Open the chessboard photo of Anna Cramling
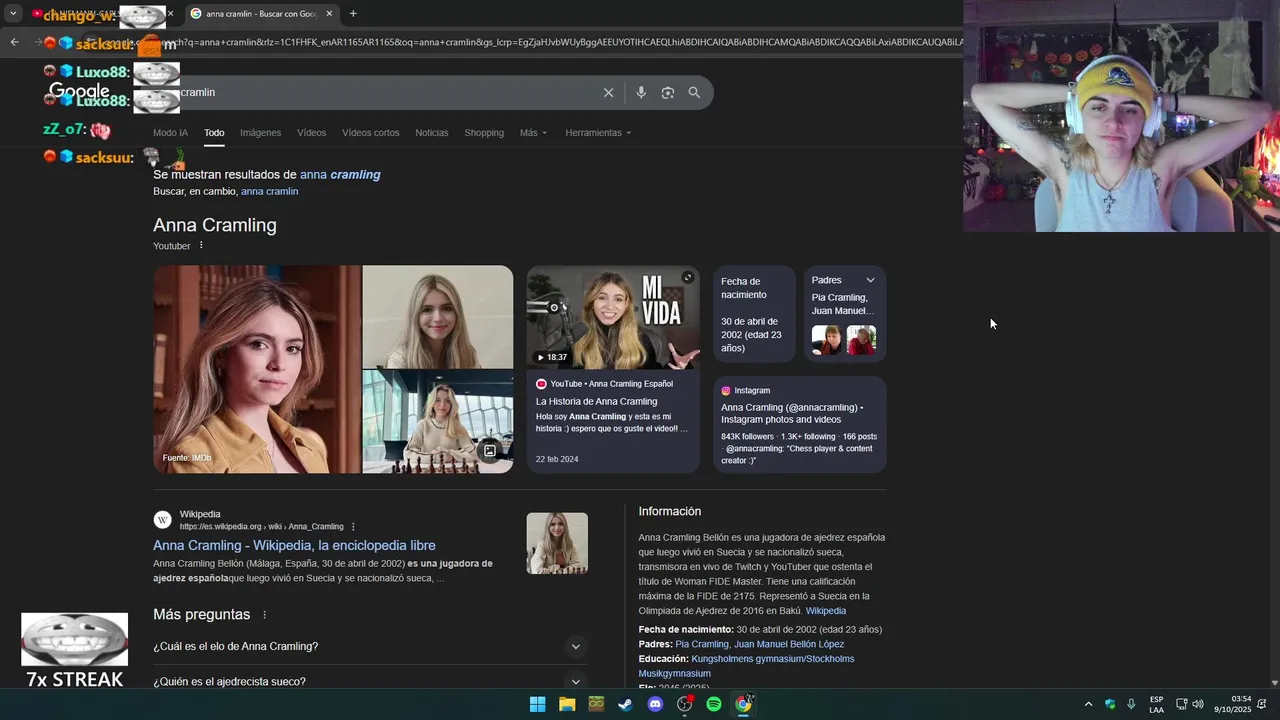This screenshot has height=720, width=1280. 437,422
